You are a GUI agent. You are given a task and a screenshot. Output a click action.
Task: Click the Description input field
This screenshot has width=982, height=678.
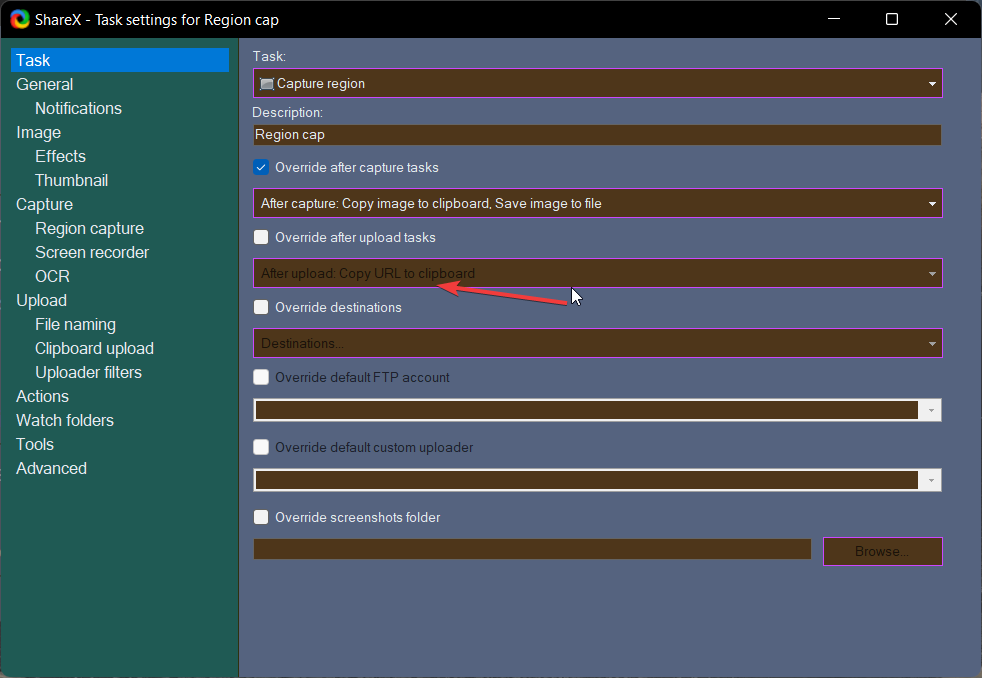coord(500,134)
